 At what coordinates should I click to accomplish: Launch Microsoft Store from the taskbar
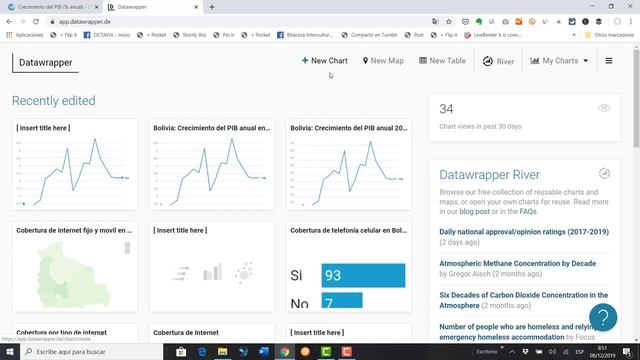[x=181, y=351]
